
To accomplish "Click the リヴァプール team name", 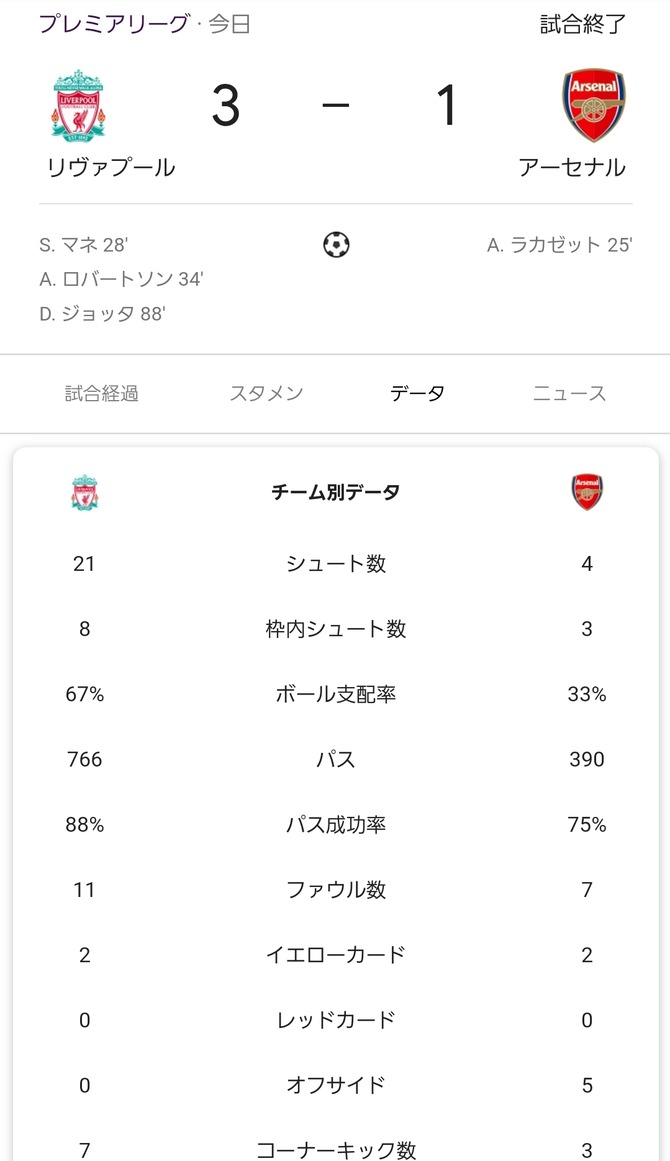I will pyautogui.click(x=111, y=168).
